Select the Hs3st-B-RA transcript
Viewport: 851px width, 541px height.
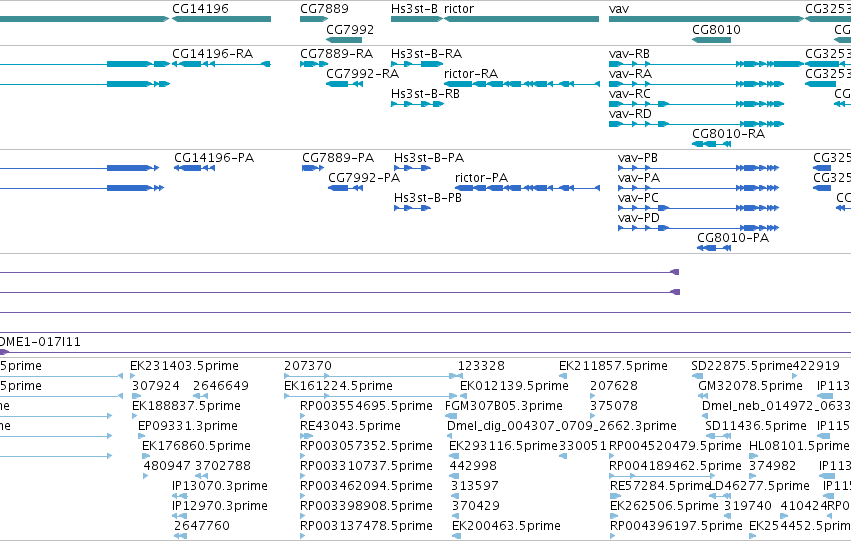[x=417, y=64]
